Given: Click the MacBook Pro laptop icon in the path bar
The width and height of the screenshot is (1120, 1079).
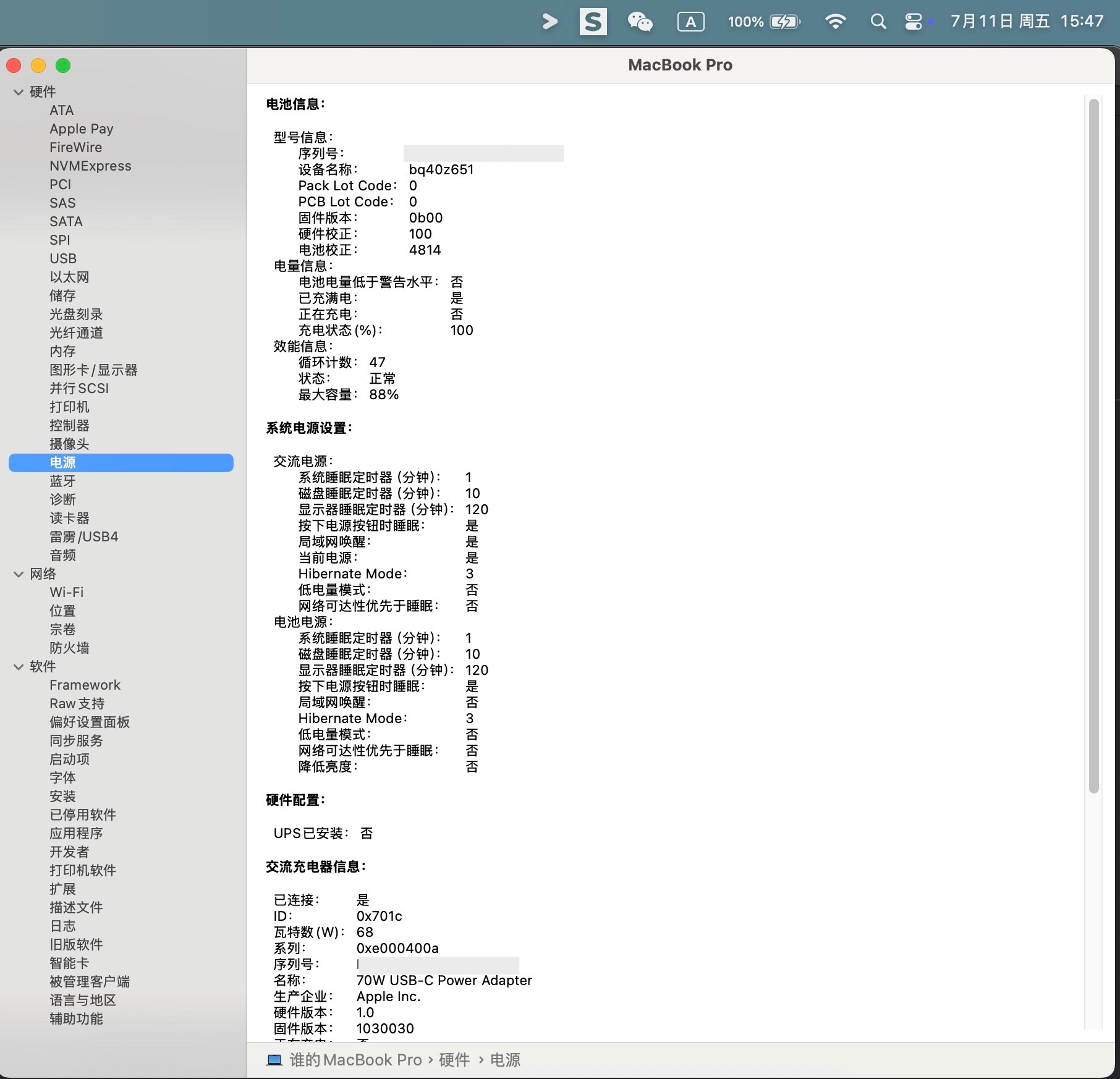Looking at the screenshot, I should click(274, 1060).
